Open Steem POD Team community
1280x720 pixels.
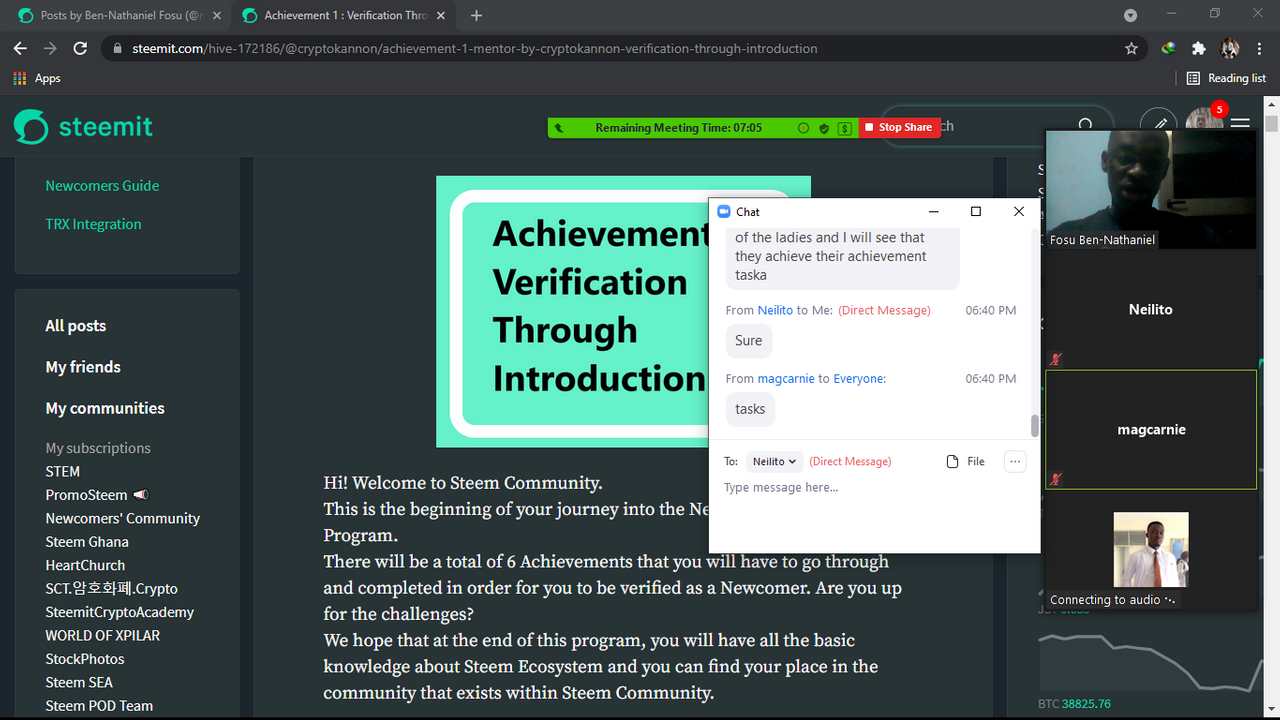coord(99,706)
